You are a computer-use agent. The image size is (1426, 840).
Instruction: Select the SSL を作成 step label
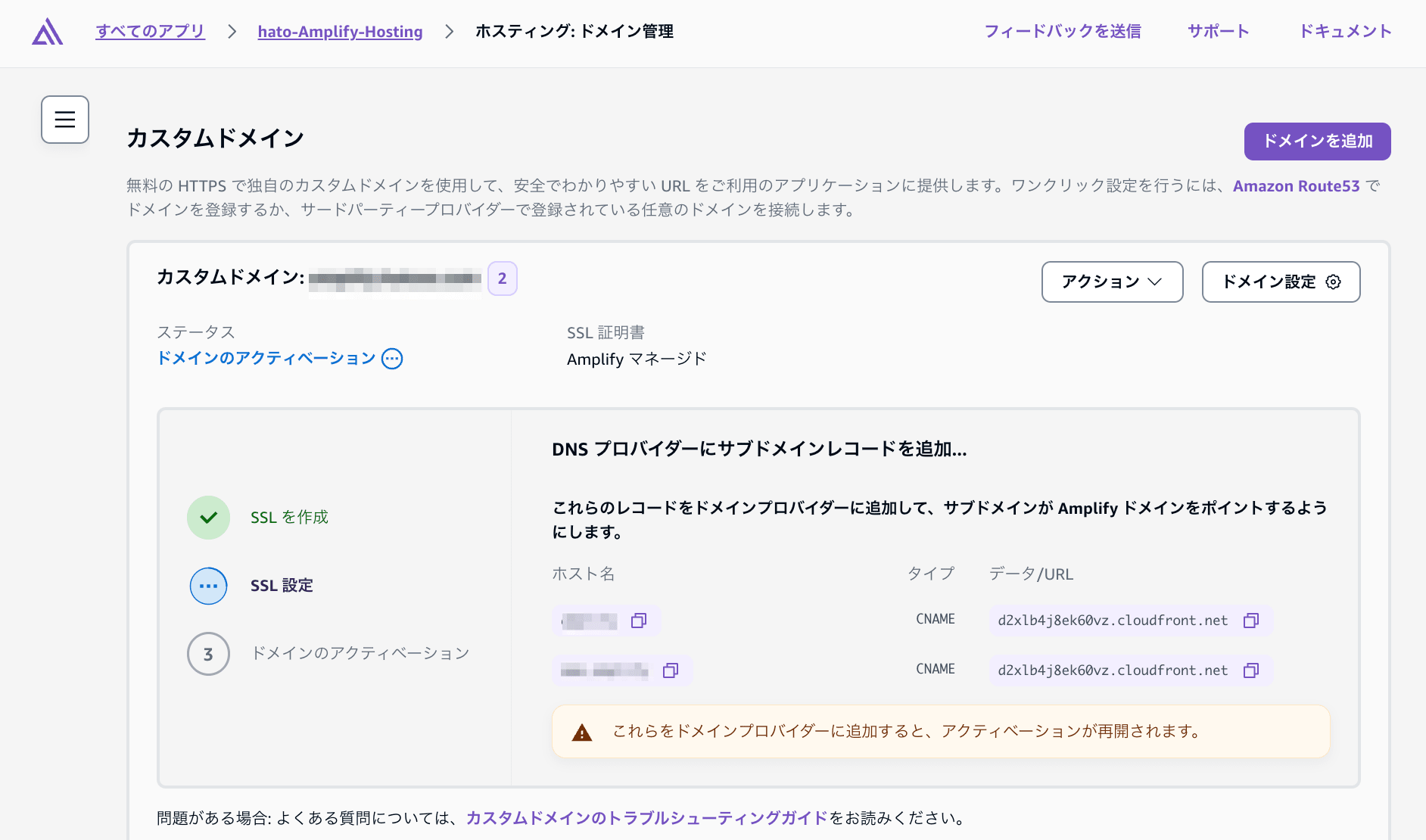point(289,518)
